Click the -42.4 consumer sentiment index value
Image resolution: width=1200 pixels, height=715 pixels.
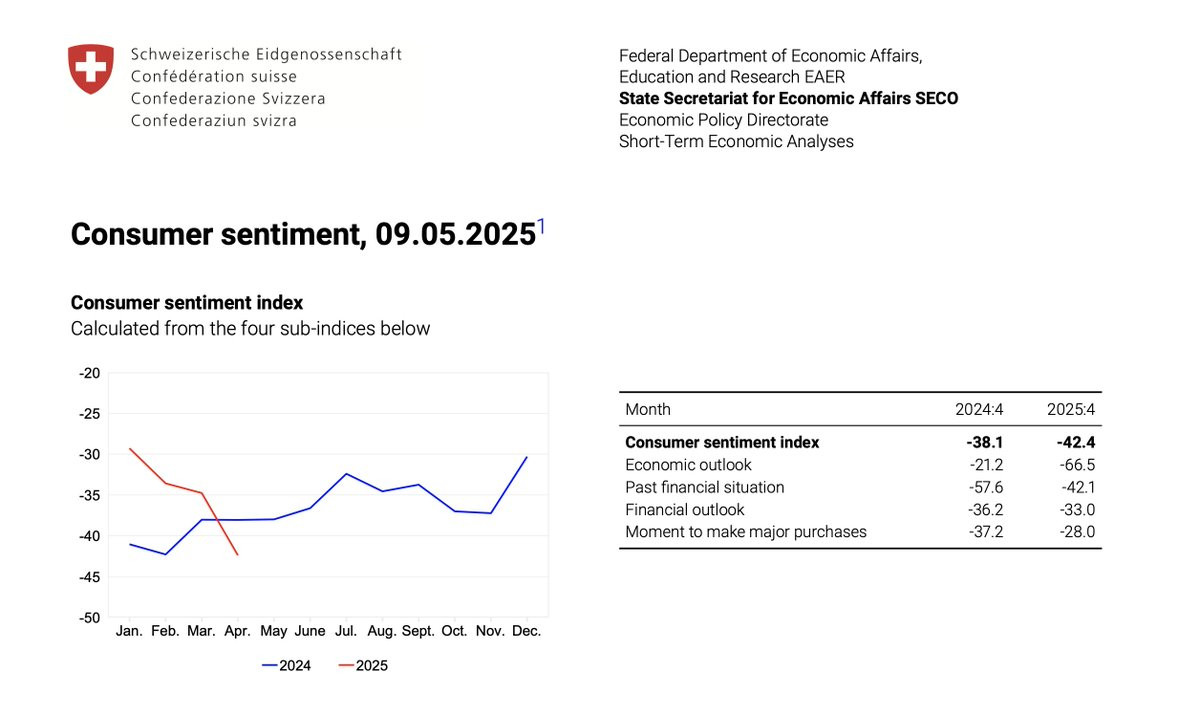pyautogui.click(x=1074, y=442)
